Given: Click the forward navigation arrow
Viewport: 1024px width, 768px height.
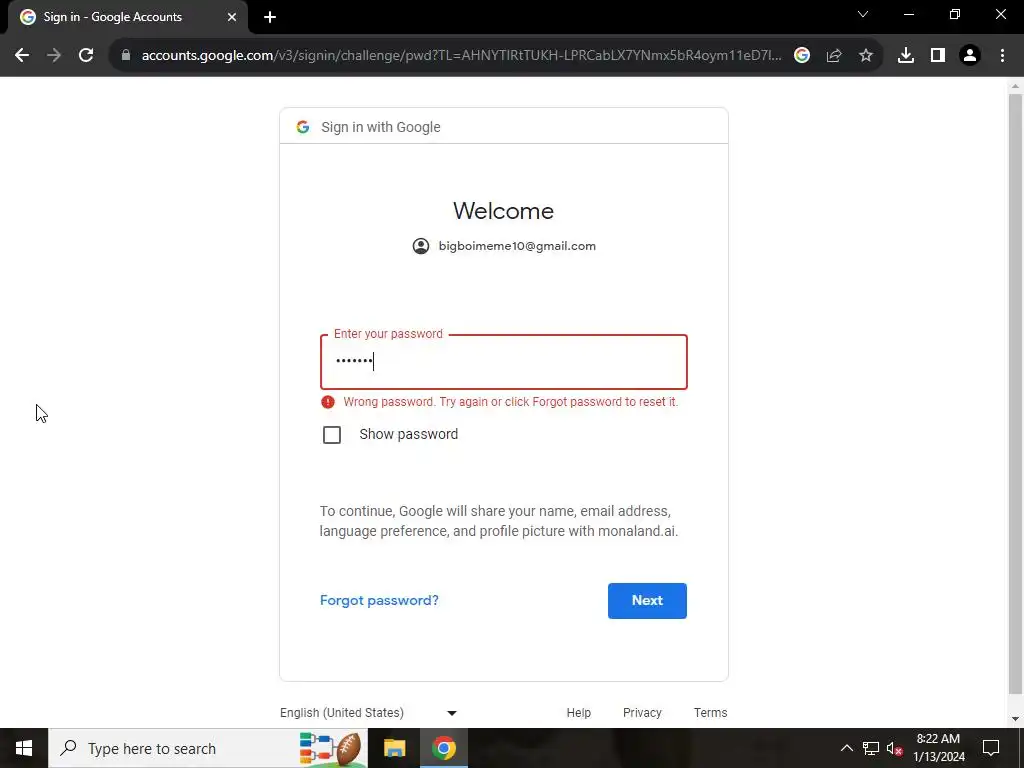Looking at the screenshot, I should tap(54, 56).
